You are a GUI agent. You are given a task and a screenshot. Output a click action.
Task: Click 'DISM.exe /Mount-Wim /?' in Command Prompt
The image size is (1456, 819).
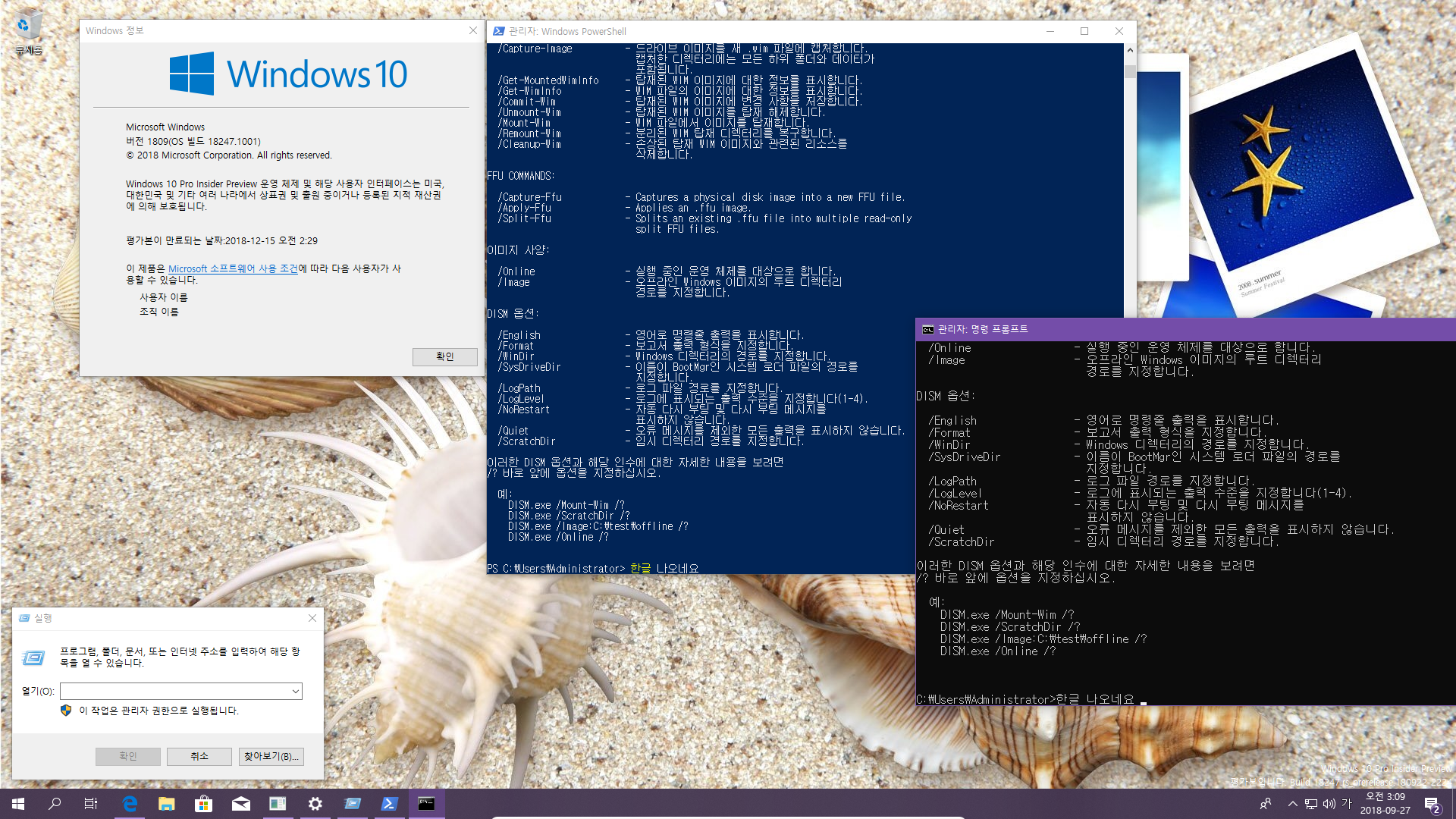pyautogui.click(x=1007, y=615)
